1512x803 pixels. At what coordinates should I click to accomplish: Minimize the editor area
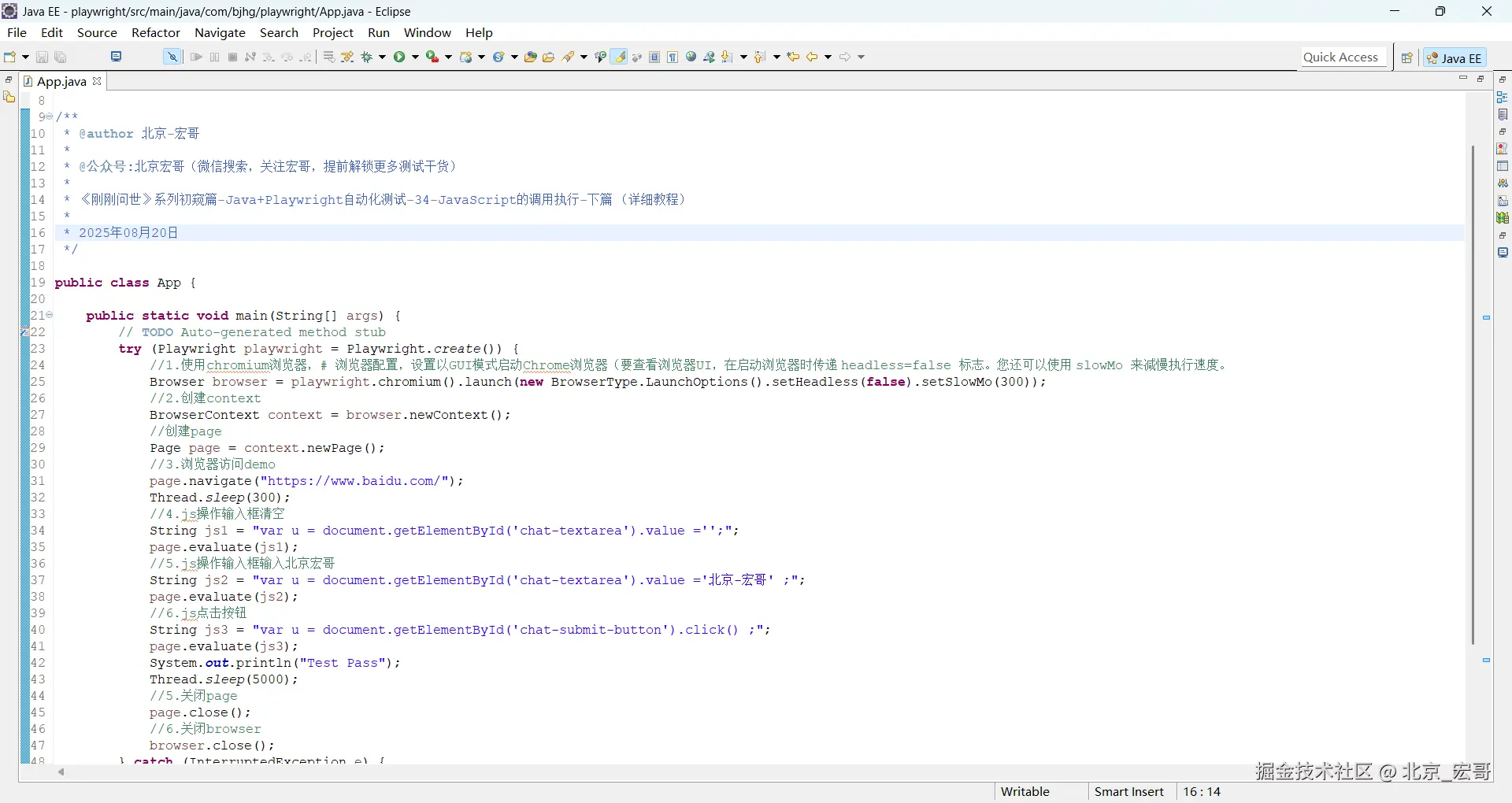[1463, 79]
